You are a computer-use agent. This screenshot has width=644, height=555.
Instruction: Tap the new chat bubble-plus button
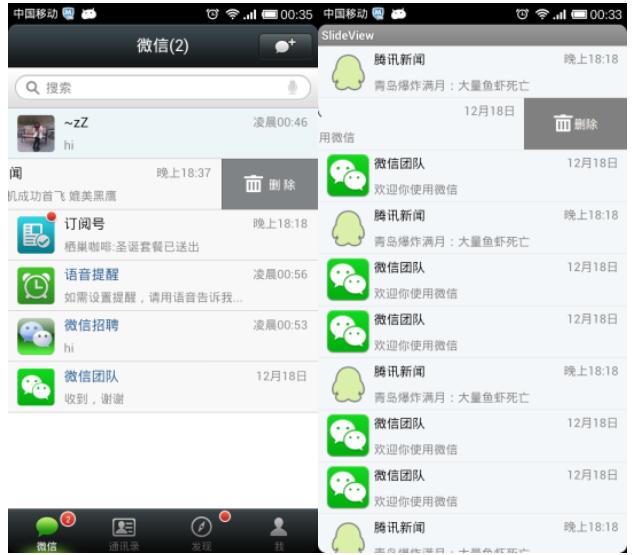(285, 46)
